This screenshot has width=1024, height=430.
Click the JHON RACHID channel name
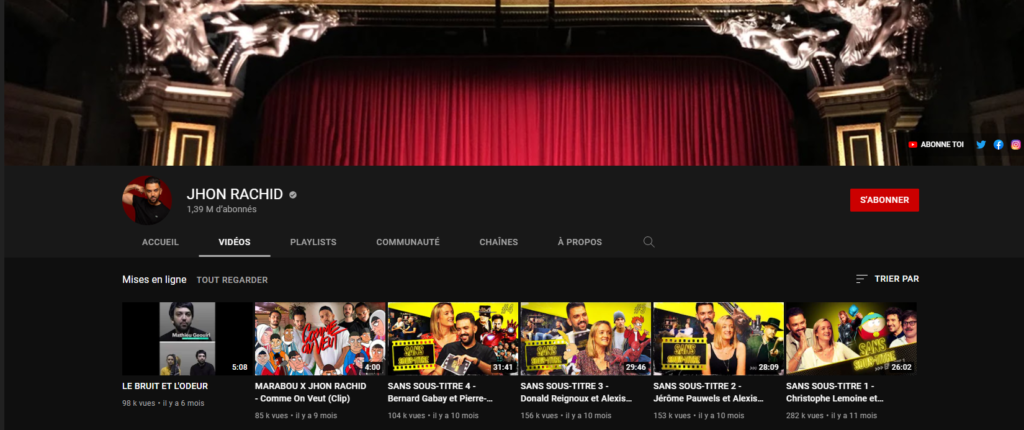coord(234,194)
